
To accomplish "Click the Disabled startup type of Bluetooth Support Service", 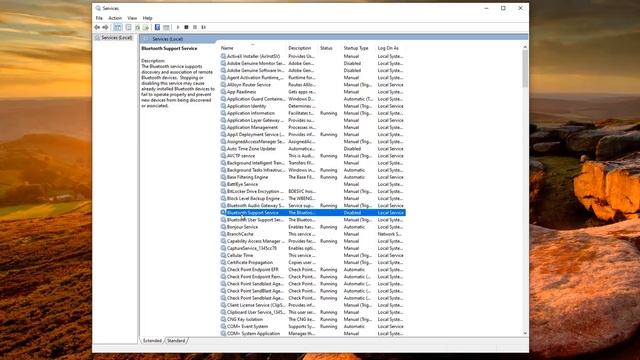I will (x=352, y=213).
